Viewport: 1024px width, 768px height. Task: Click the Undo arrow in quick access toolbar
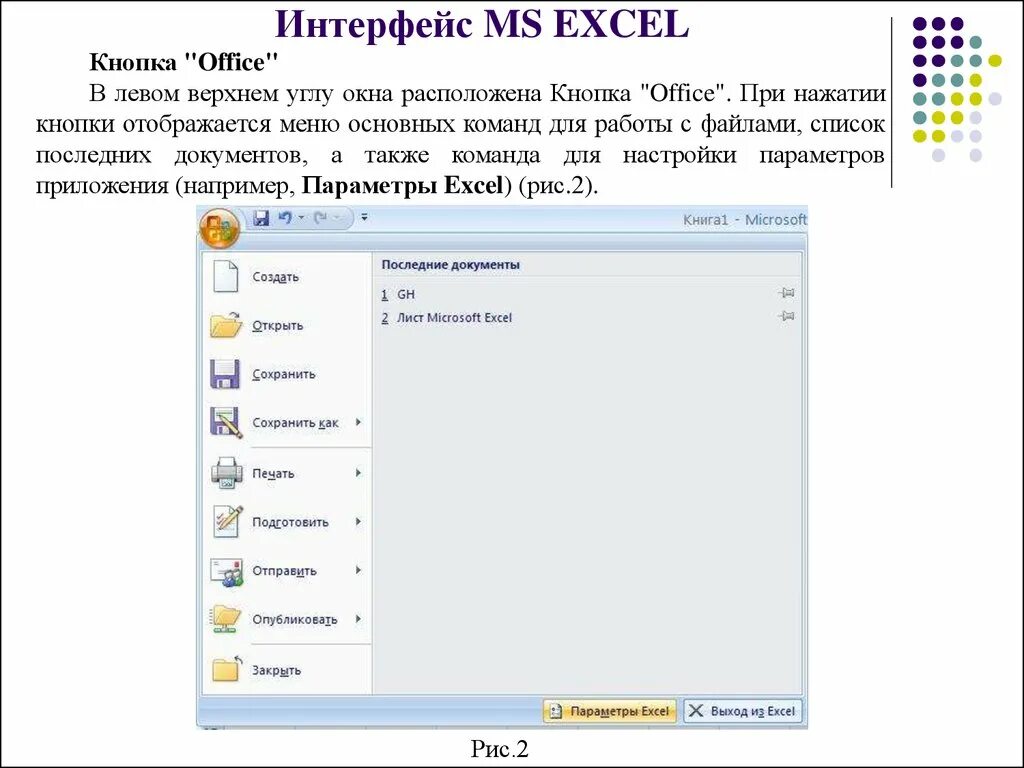point(285,217)
